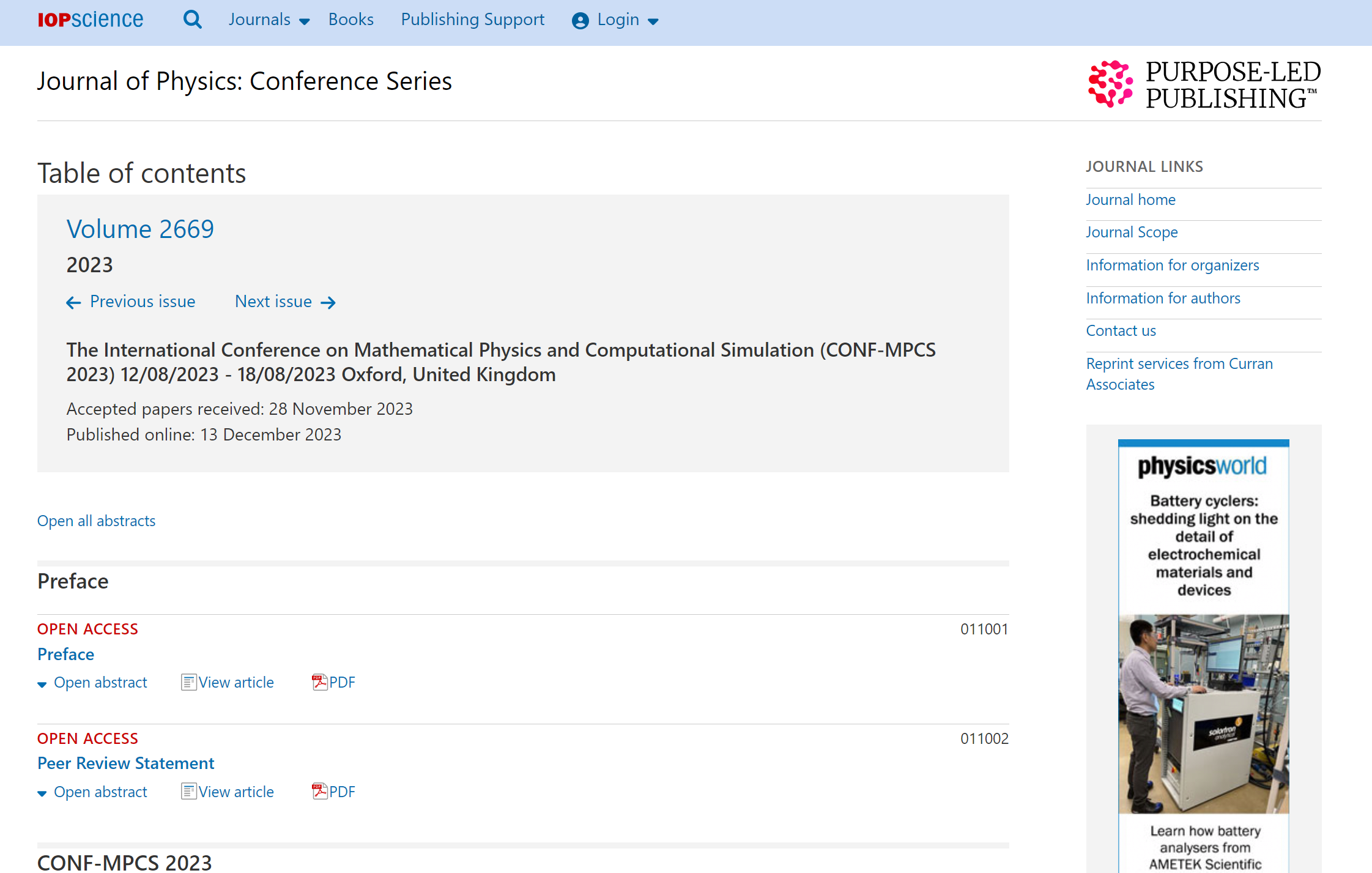Click the View article icon for Preface
The image size is (1372, 873).
[x=189, y=682]
